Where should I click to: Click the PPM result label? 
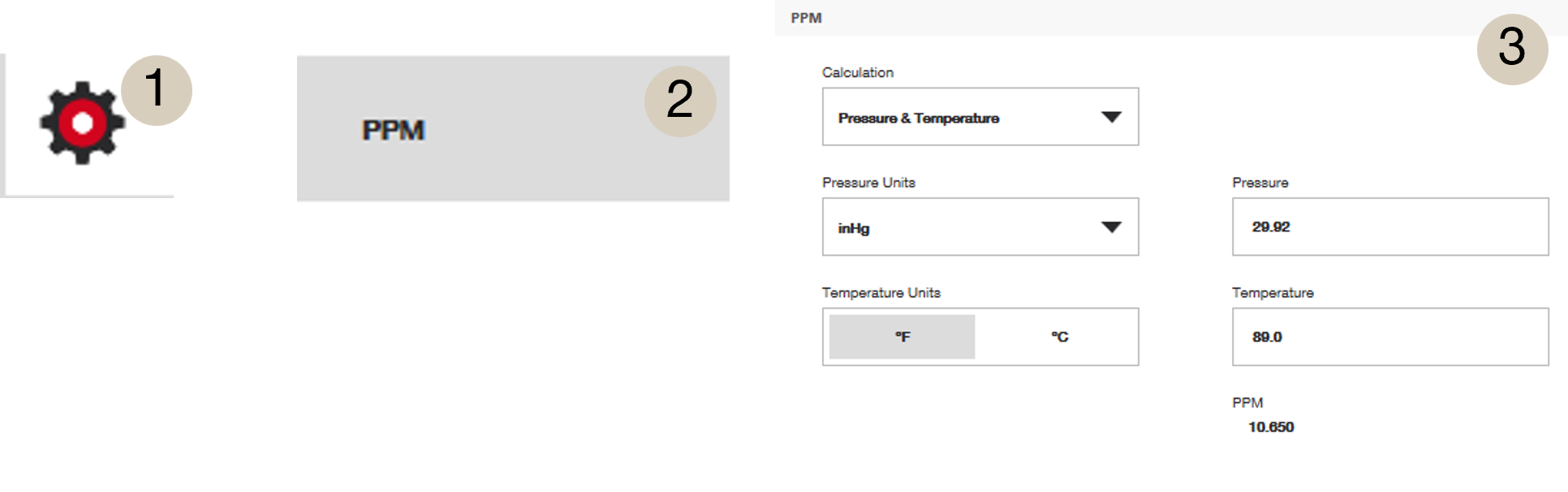point(1247,403)
